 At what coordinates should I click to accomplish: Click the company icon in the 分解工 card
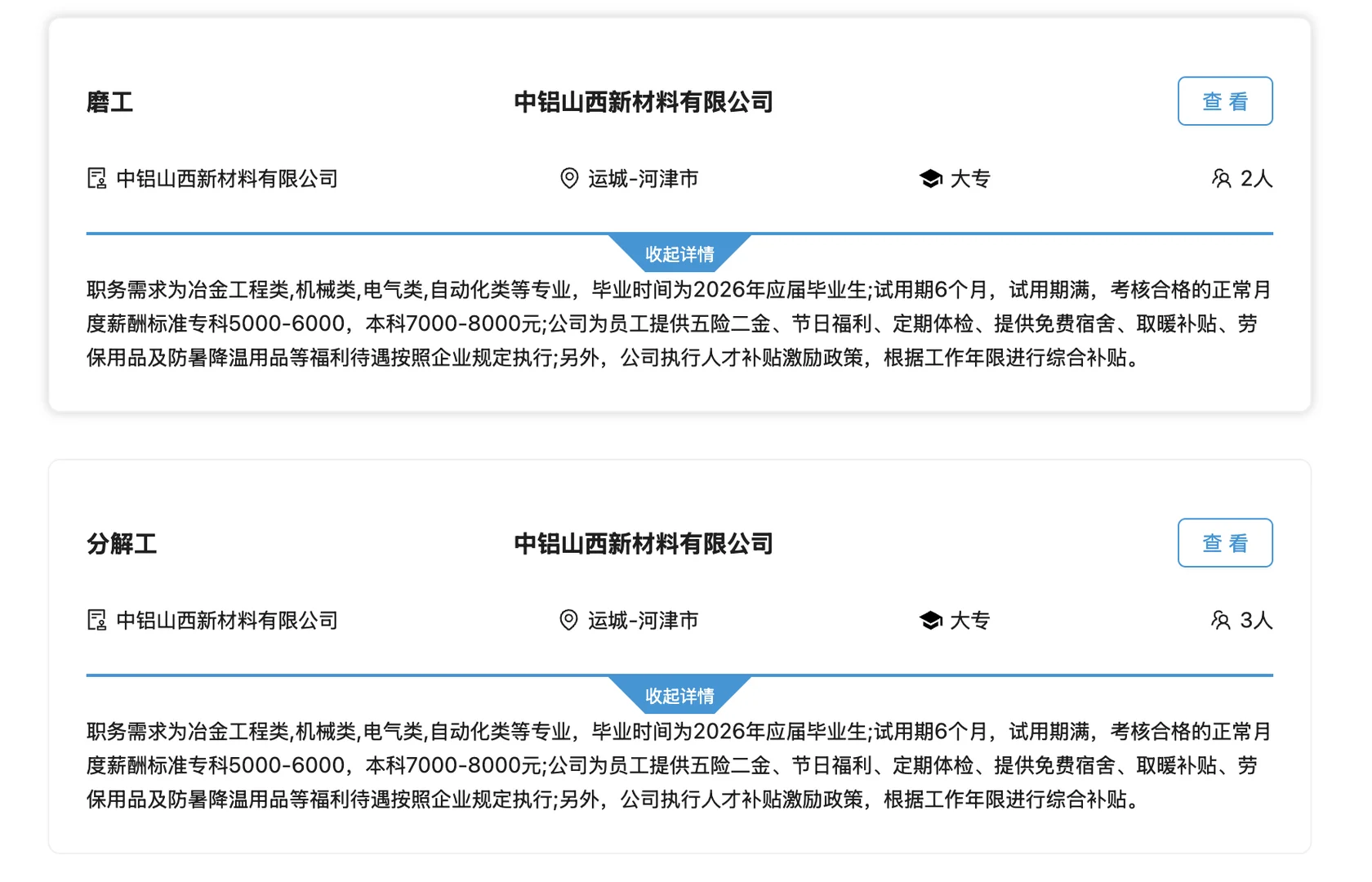[x=96, y=620]
